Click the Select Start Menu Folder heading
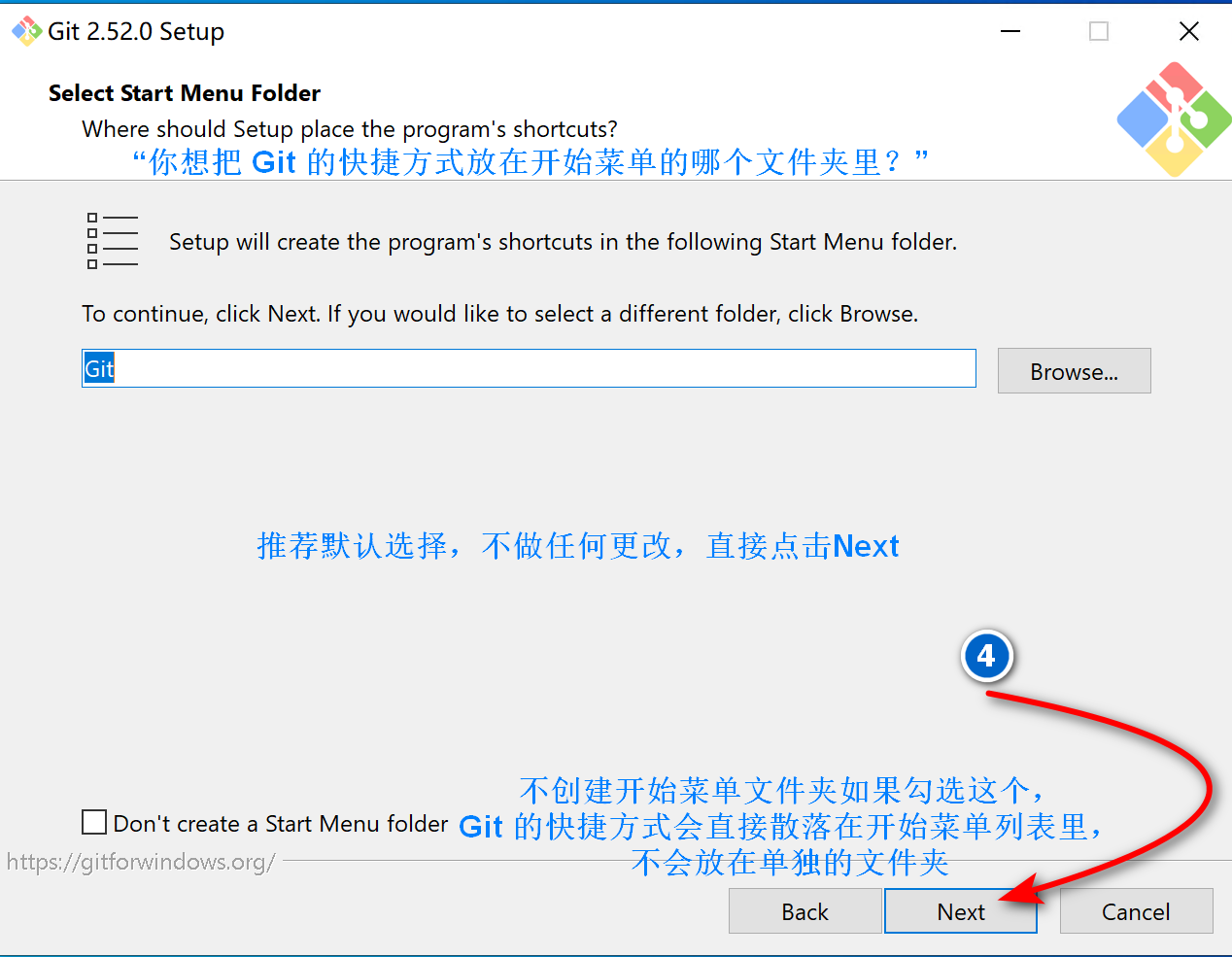 (185, 93)
